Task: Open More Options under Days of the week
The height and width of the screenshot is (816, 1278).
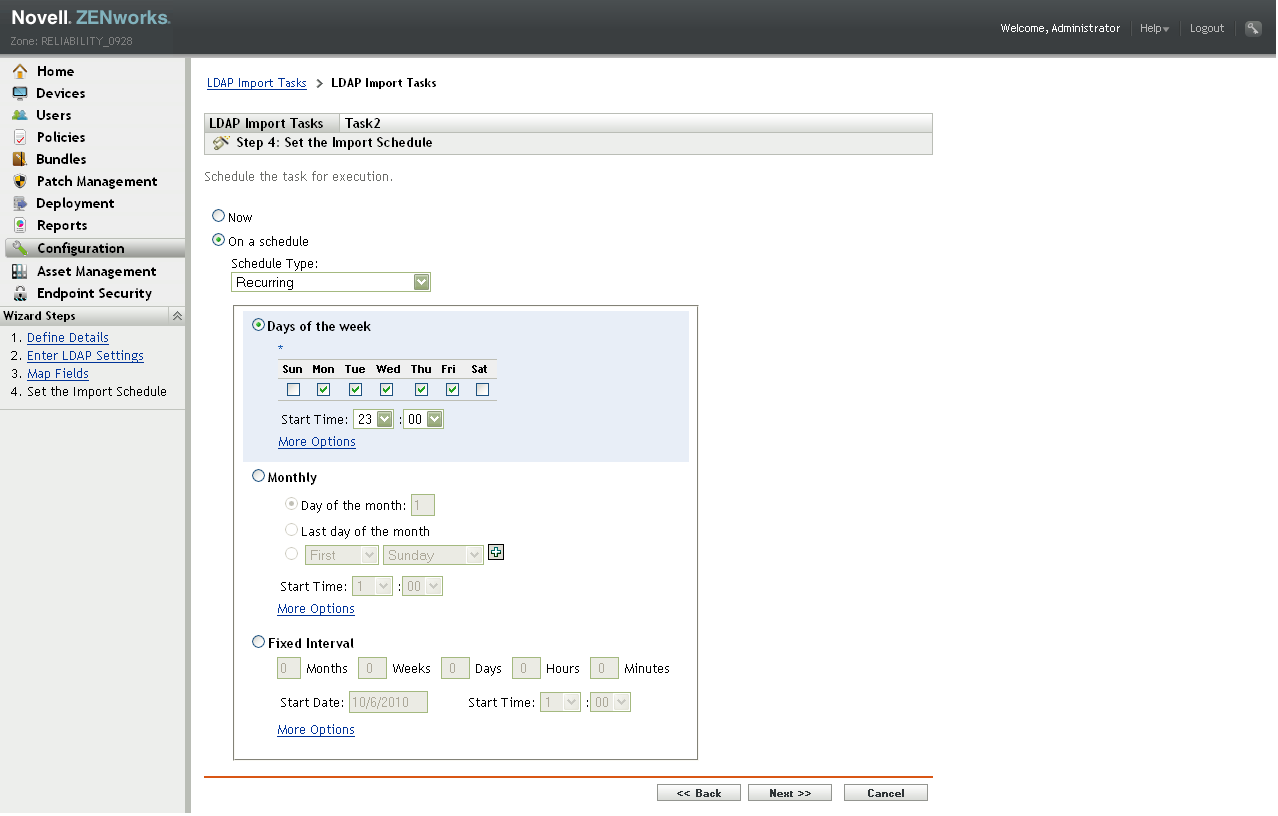Action: (x=316, y=441)
